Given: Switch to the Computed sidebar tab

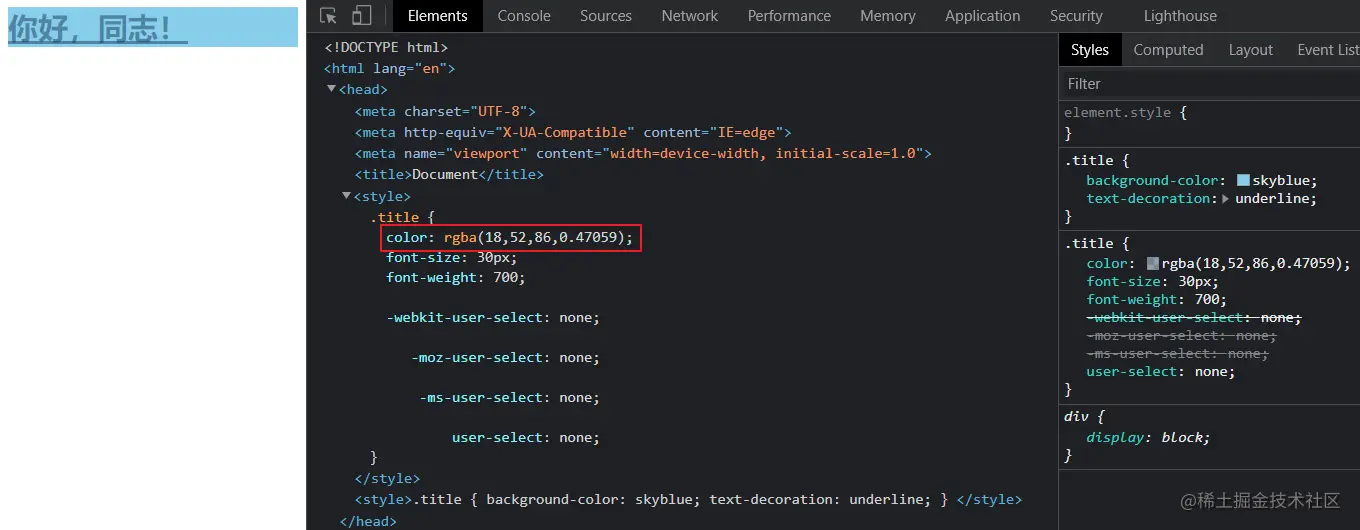Looking at the screenshot, I should click(1168, 50).
